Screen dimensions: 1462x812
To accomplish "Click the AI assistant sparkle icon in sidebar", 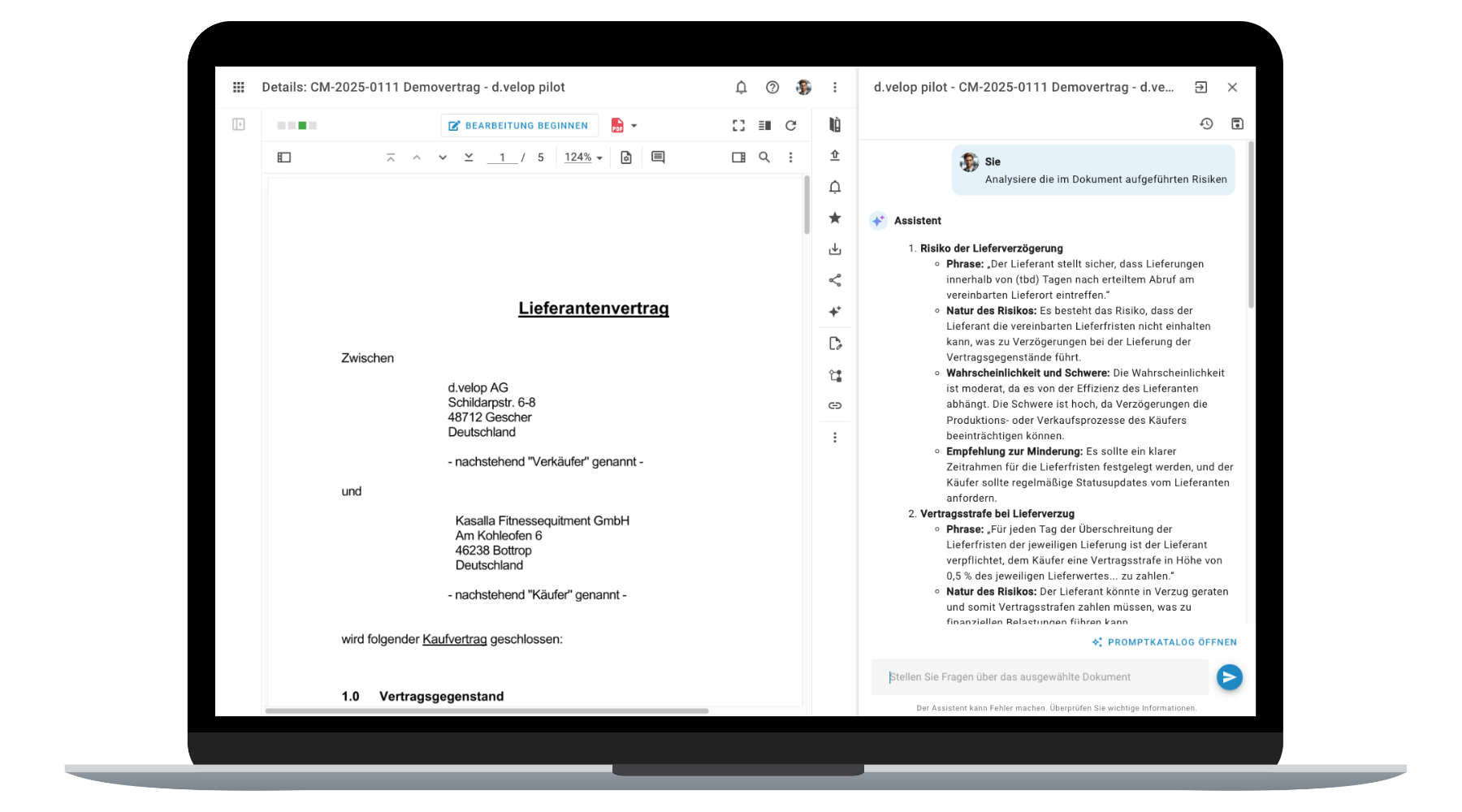I will tap(834, 311).
